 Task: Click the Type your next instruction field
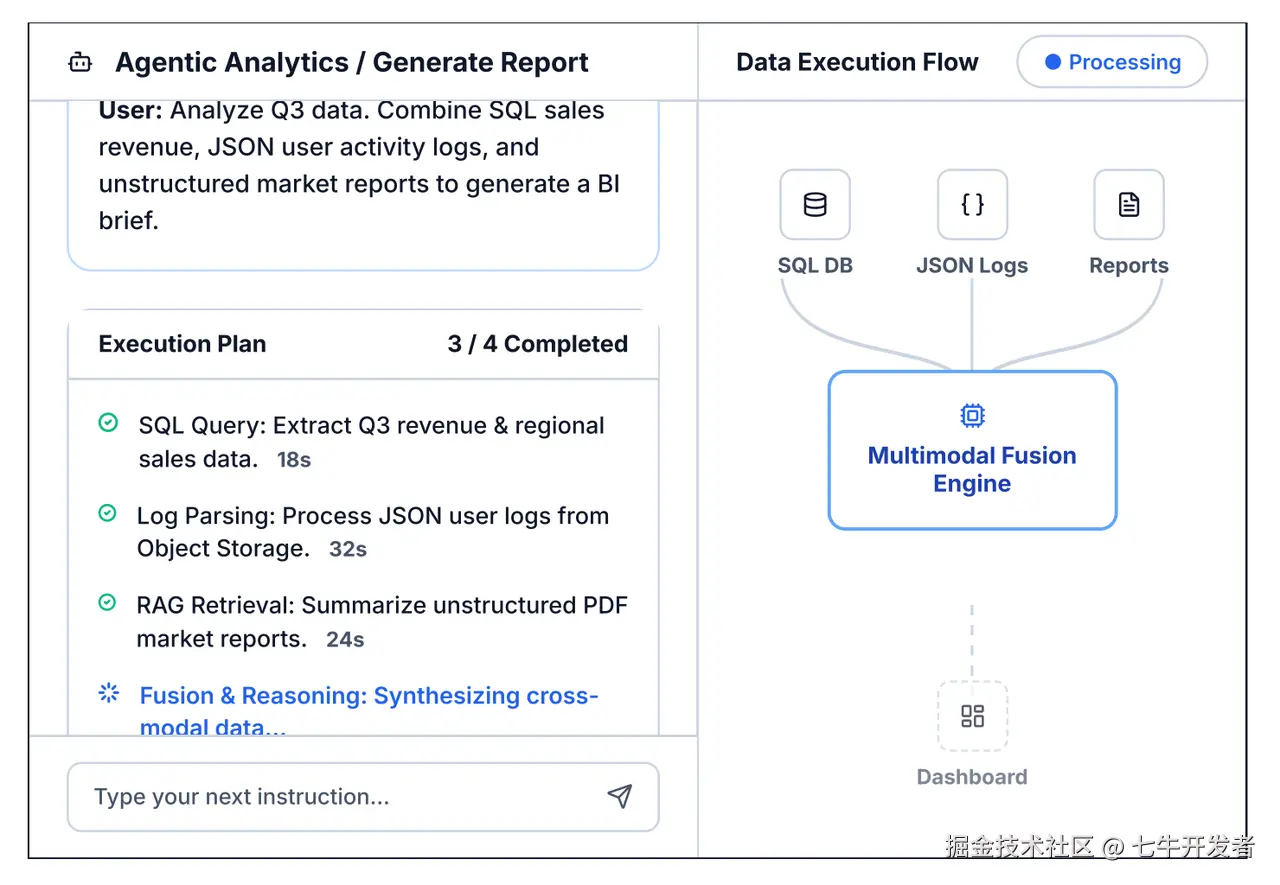(x=340, y=797)
